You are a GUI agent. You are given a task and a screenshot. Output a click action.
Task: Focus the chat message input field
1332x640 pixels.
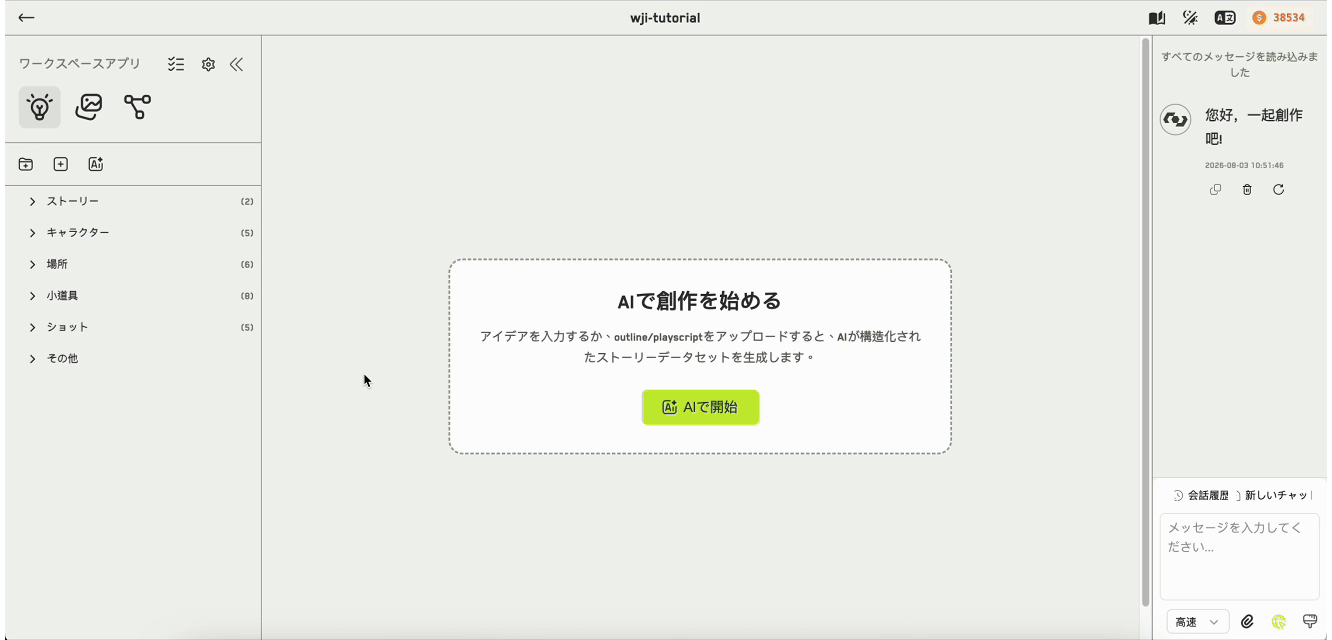click(x=1240, y=556)
